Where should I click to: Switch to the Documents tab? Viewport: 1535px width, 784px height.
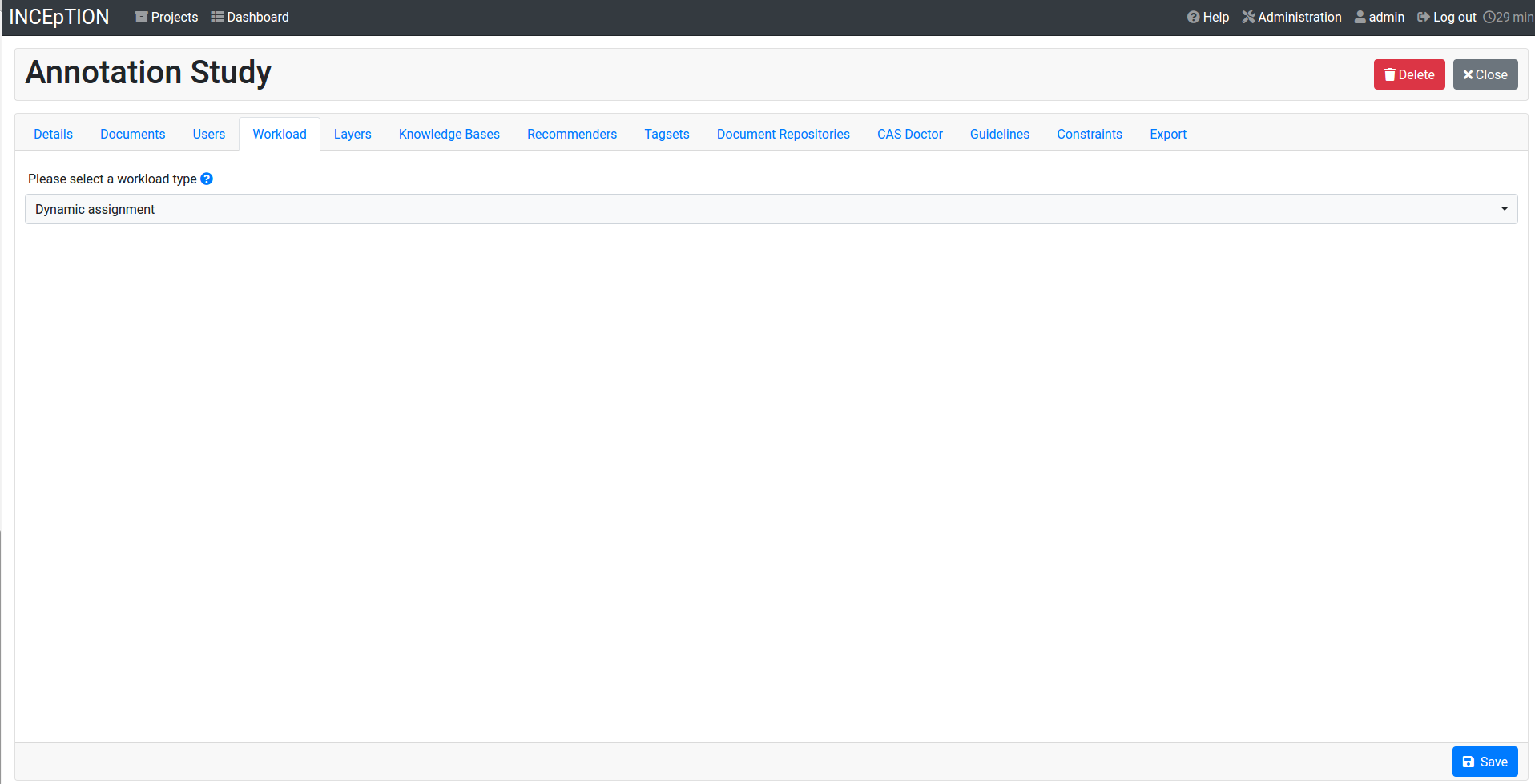pos(132,134)
